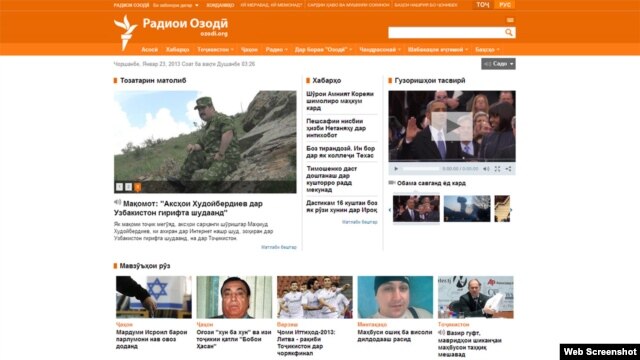Open Ҷоми Иттиҳод-2013 Литва headline
Screen dimensions: 640x360
306,343
